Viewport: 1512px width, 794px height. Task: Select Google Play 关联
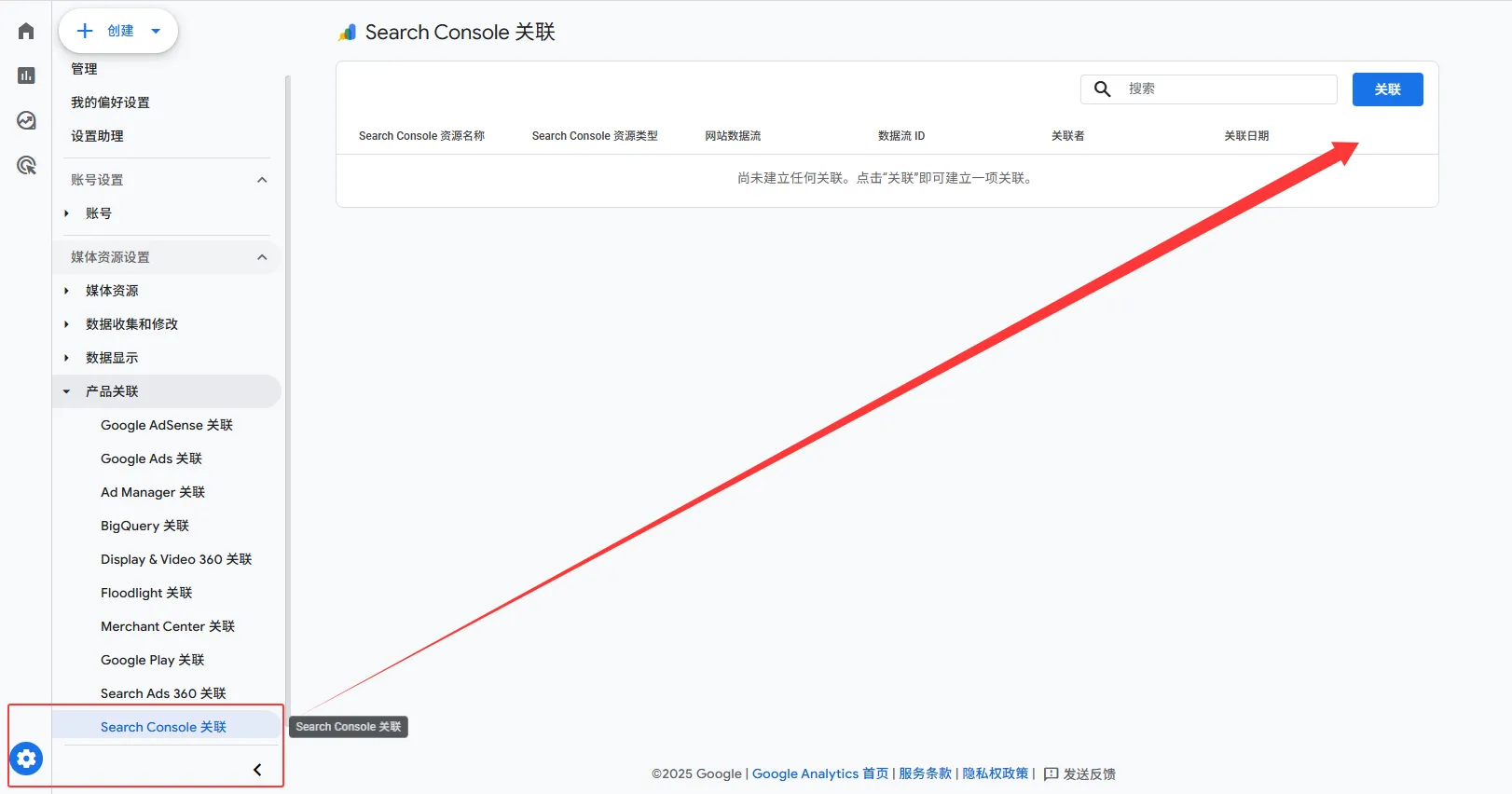point(152,660)
